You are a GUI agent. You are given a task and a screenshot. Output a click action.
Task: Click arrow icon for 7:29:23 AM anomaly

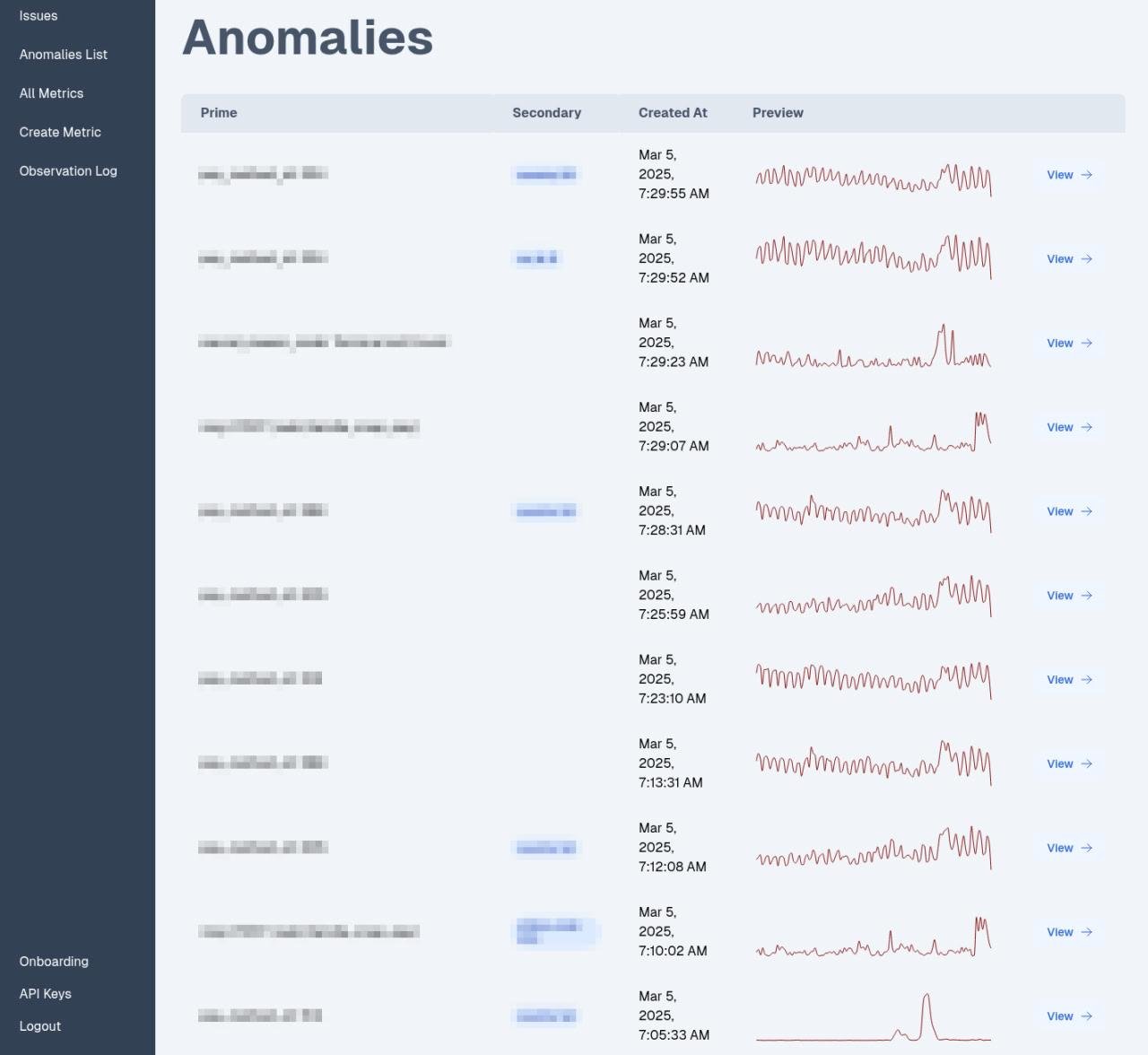click(1086, 344)
